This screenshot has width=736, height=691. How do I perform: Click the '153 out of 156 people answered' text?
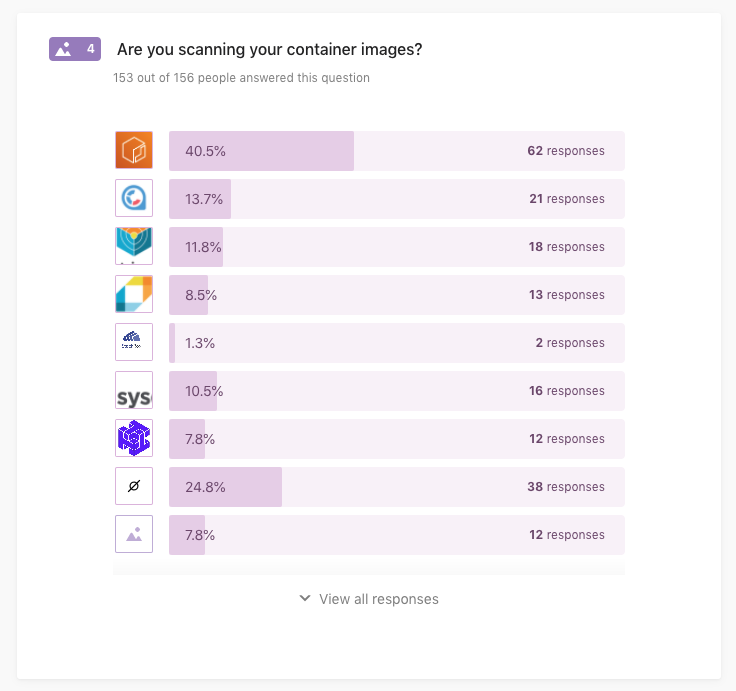click(x=241, y=77)
